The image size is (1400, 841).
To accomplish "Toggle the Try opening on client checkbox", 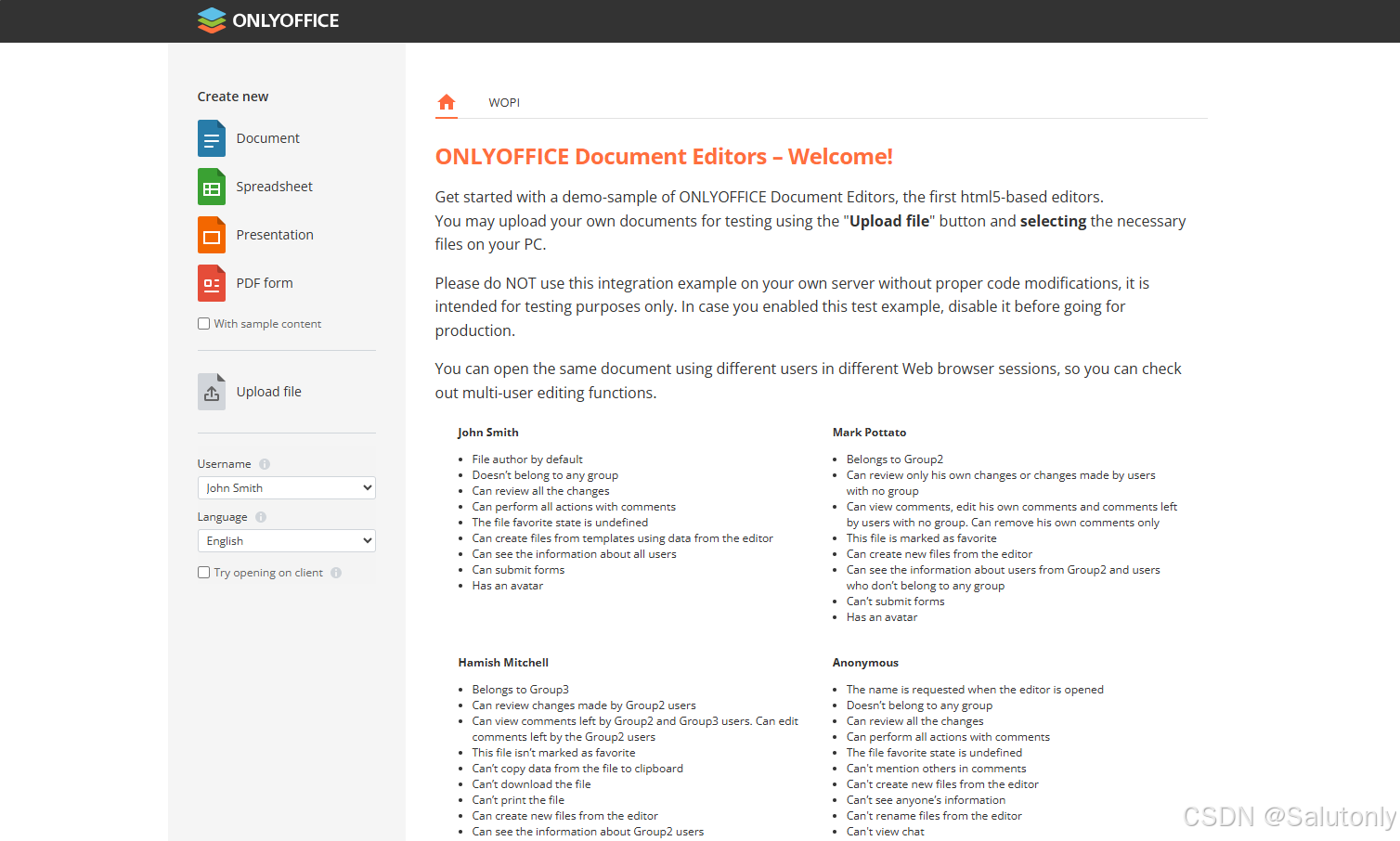I will (203, 573).
